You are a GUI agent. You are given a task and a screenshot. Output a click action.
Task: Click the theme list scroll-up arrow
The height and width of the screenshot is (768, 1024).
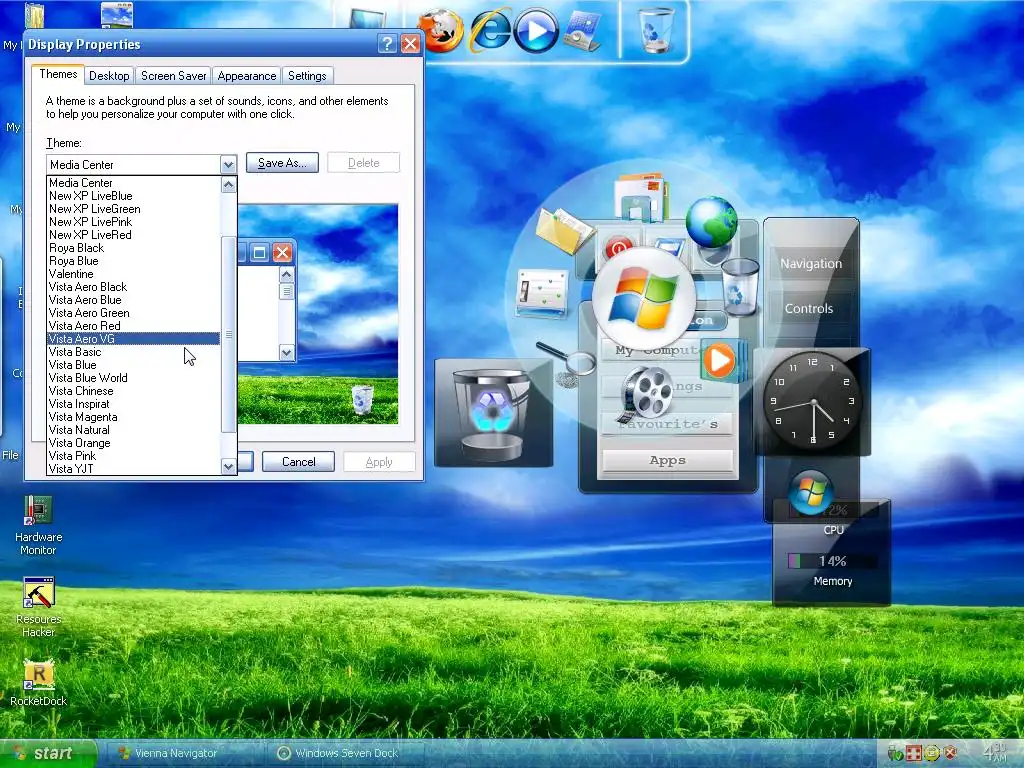pos(228,185)
